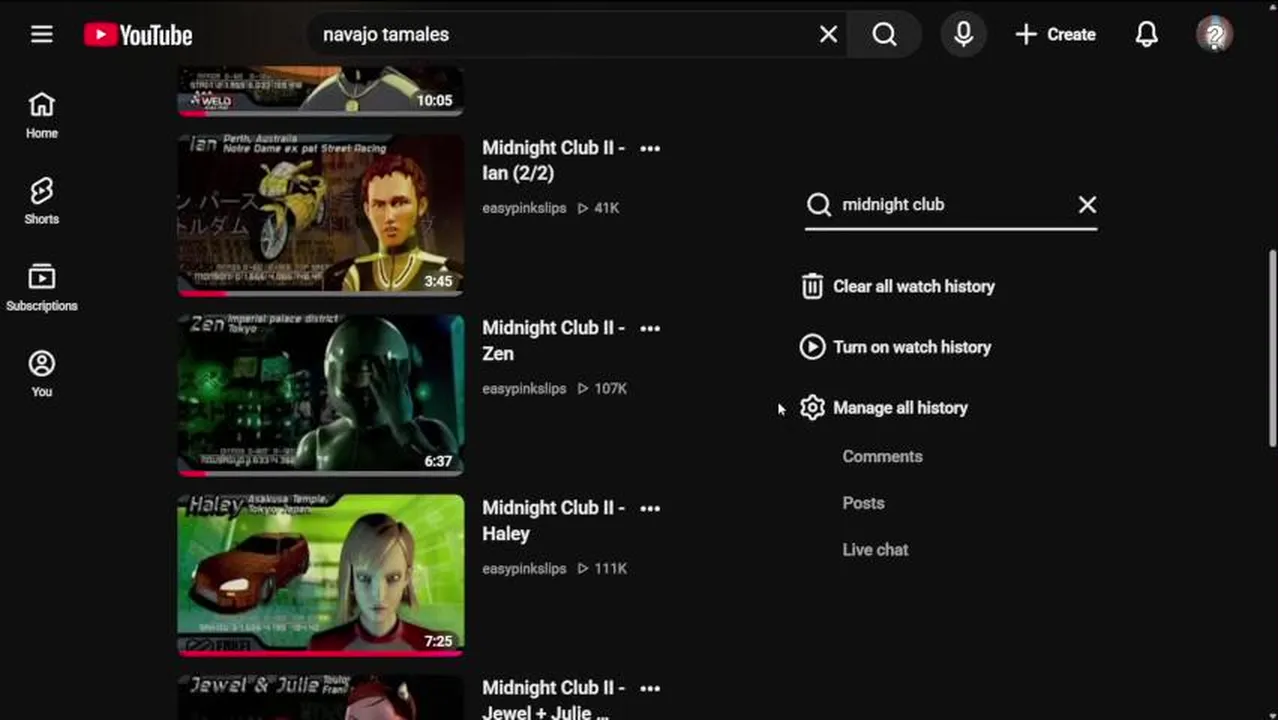Open the Live chat history link
Image resolution: width=1278 pixels, height=720 pixels.
point(875,550)
